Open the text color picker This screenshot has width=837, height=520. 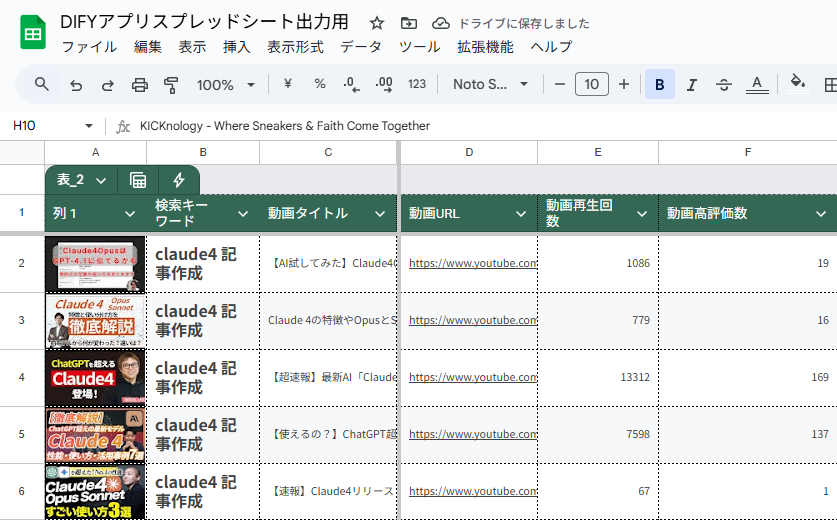(x=757, y=85)
